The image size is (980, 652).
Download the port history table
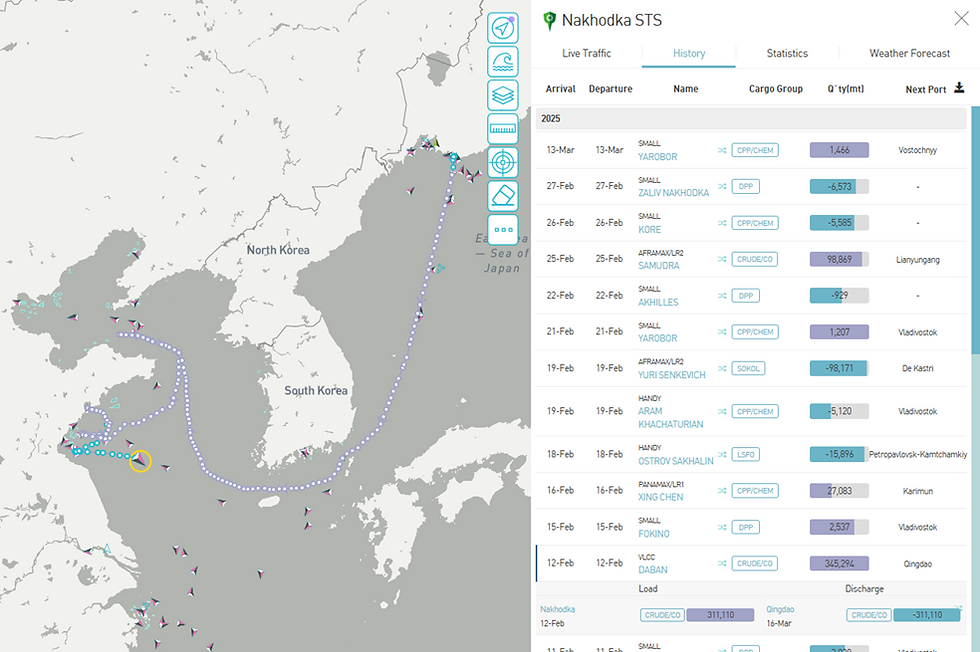coord(959,88)
